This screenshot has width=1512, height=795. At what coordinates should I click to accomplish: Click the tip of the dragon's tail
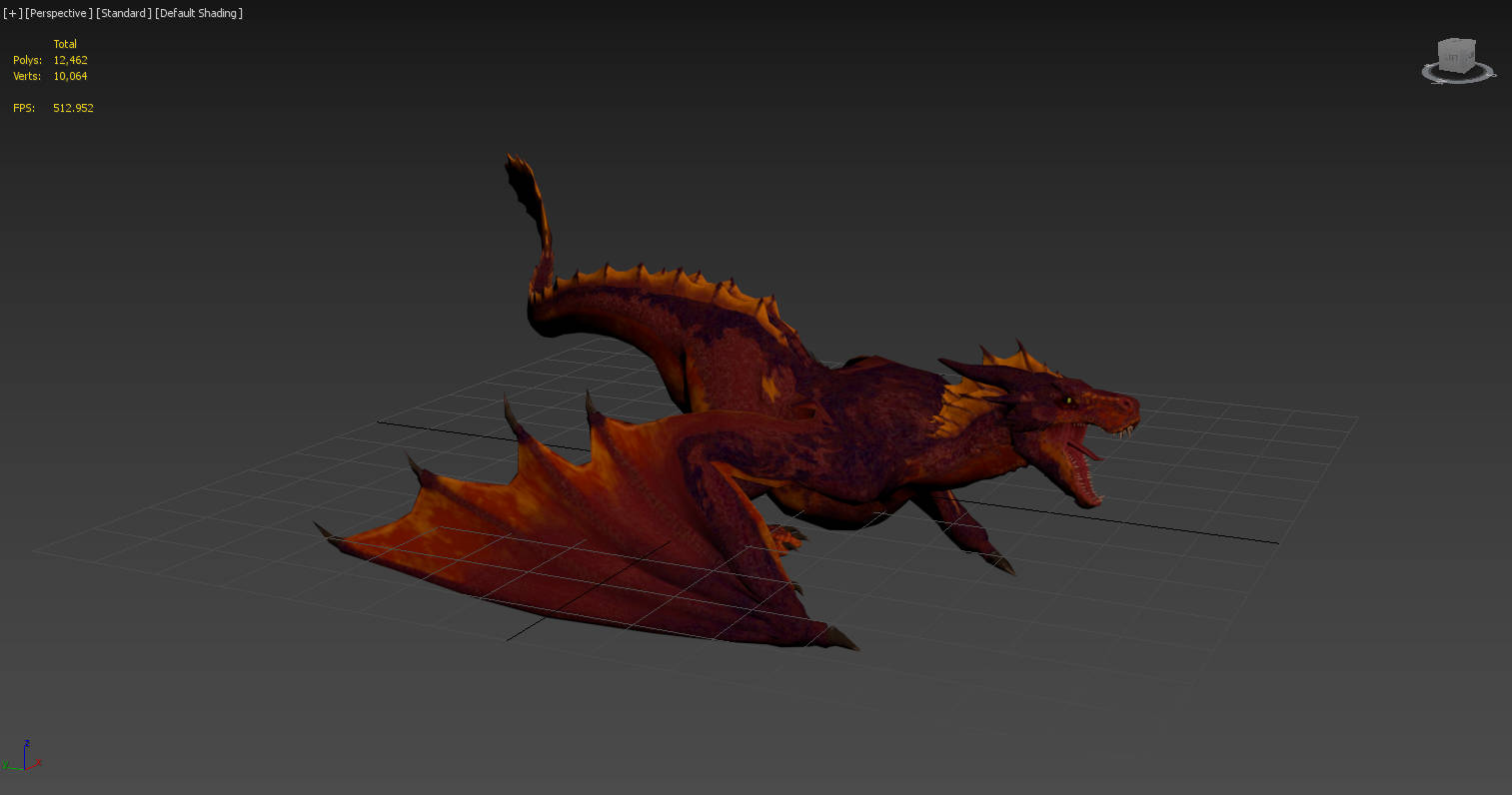coord(514,162)
